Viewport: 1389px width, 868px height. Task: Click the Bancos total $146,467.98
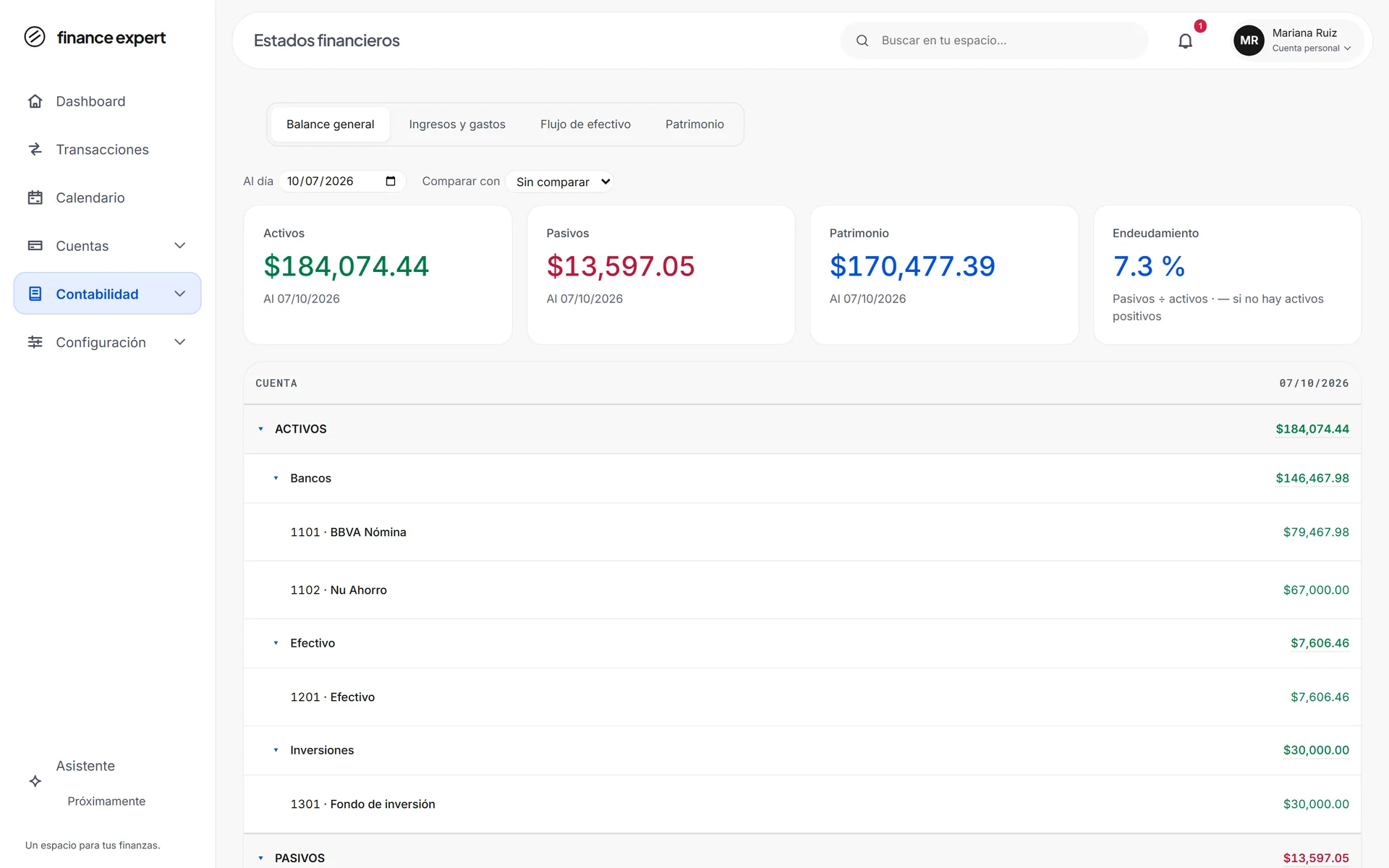(1312, 478)
